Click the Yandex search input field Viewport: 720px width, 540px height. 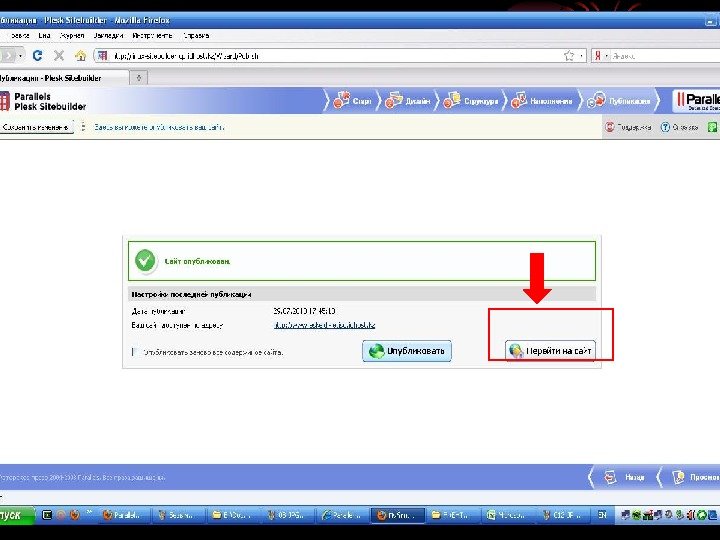pos(666,56)
